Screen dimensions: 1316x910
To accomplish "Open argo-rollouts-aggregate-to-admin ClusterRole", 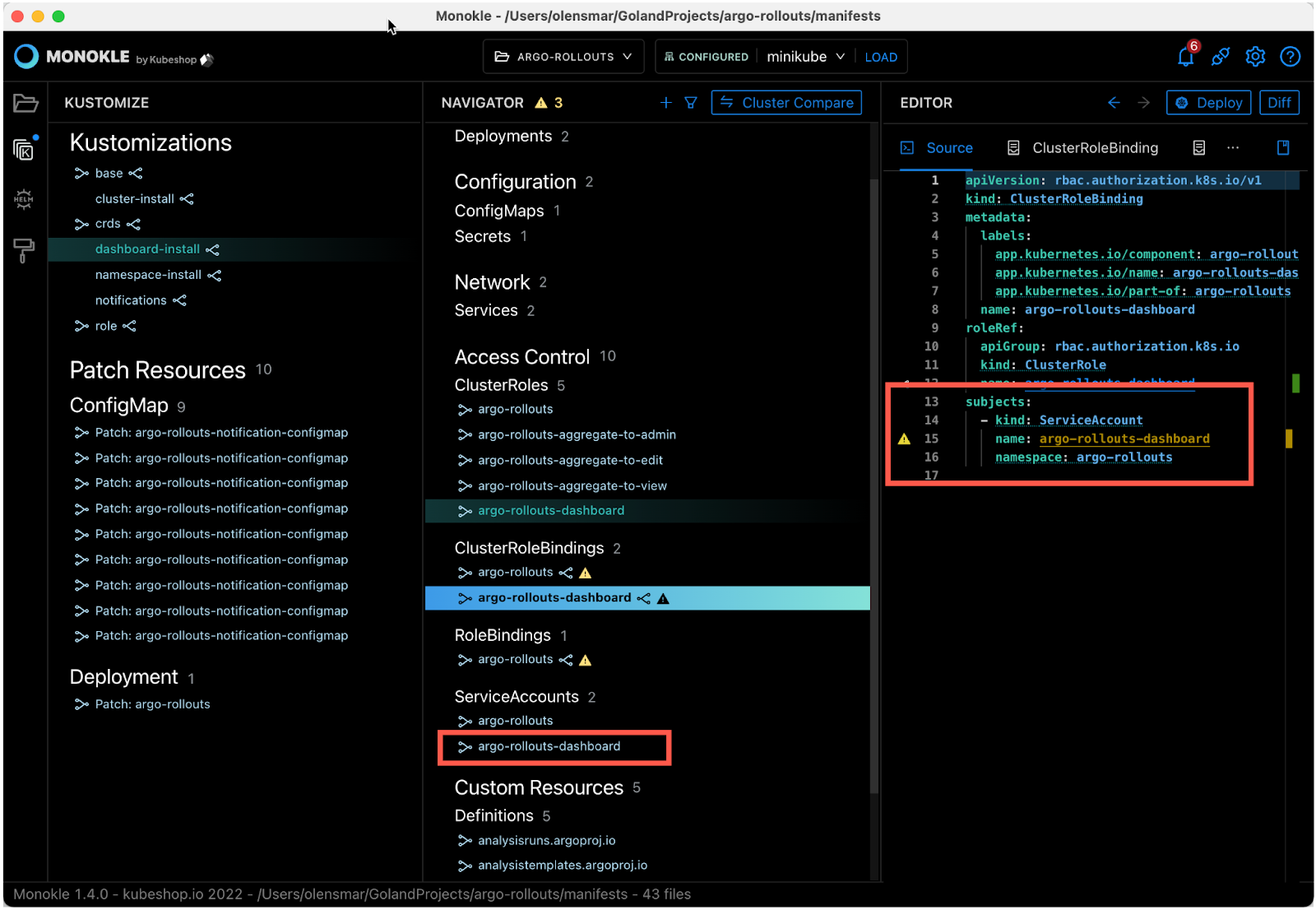I will tap(577, 434).
